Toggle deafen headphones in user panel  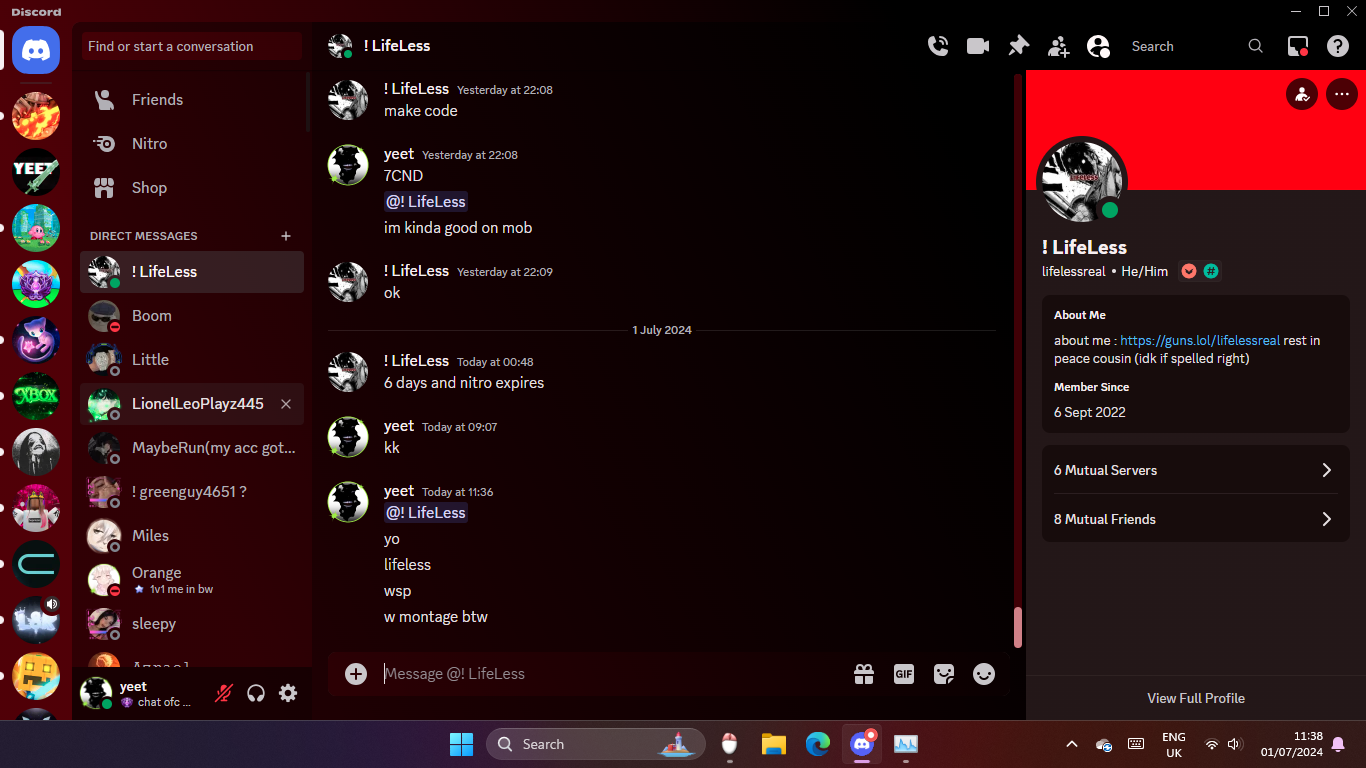pos(256,693)
